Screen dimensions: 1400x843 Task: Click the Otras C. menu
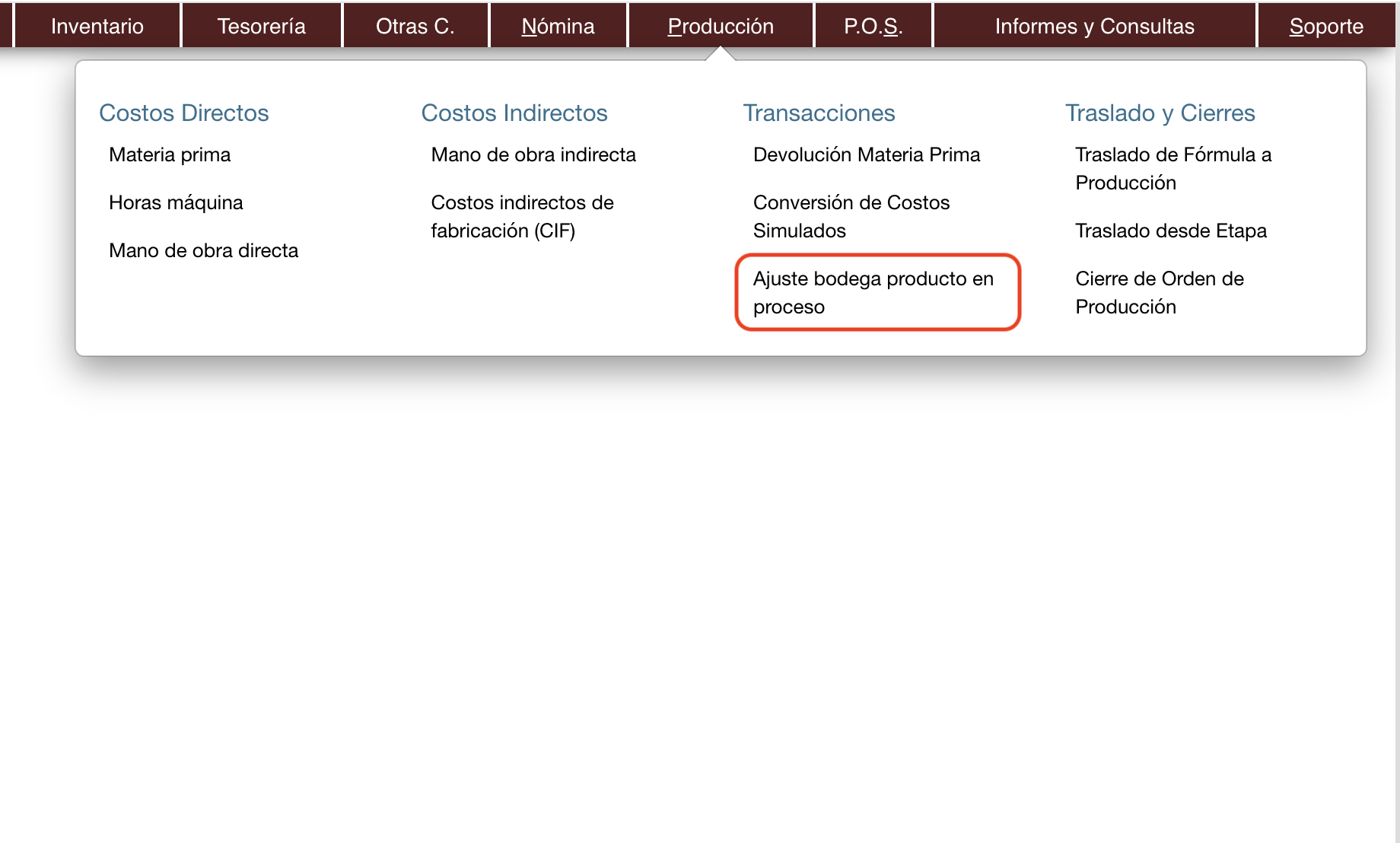pos(415,26)
